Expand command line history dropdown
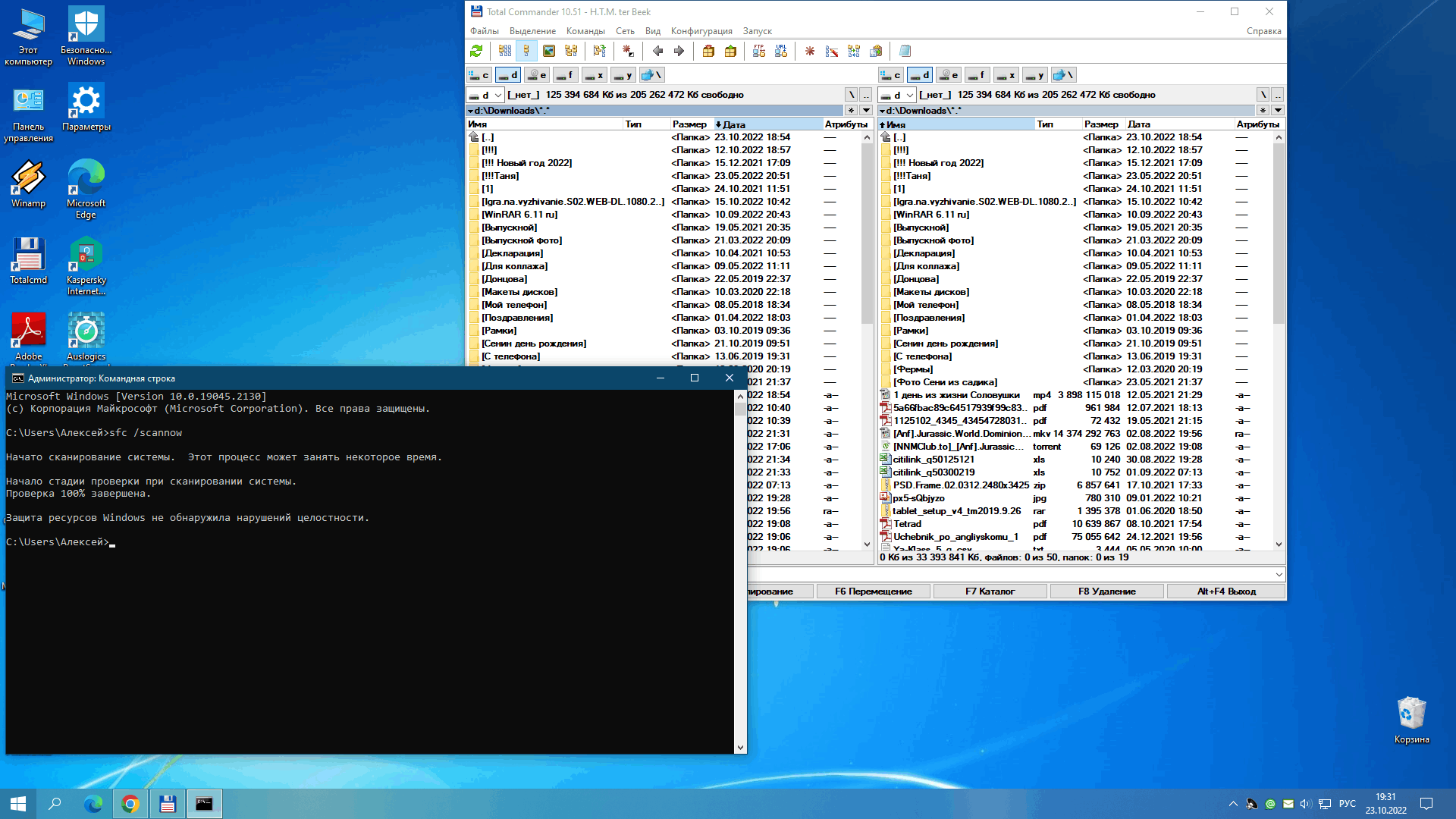 (1279, 575)
